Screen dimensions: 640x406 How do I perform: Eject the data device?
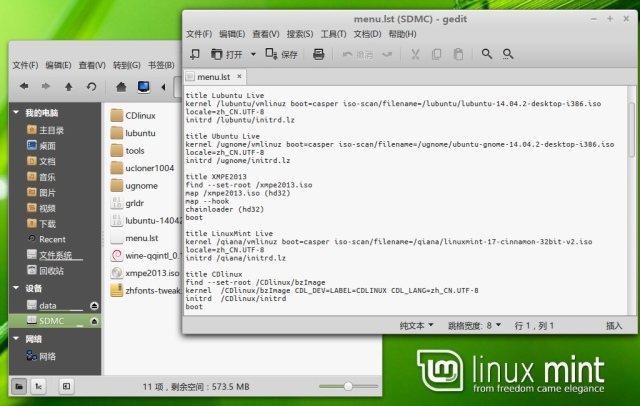pyautogui.click(x=94, y=306)
